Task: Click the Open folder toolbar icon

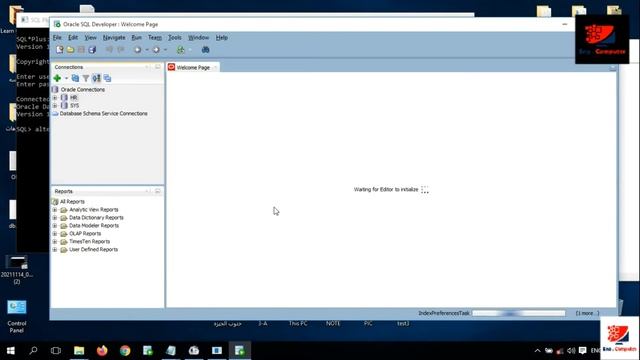Action: tap(71, 50)
